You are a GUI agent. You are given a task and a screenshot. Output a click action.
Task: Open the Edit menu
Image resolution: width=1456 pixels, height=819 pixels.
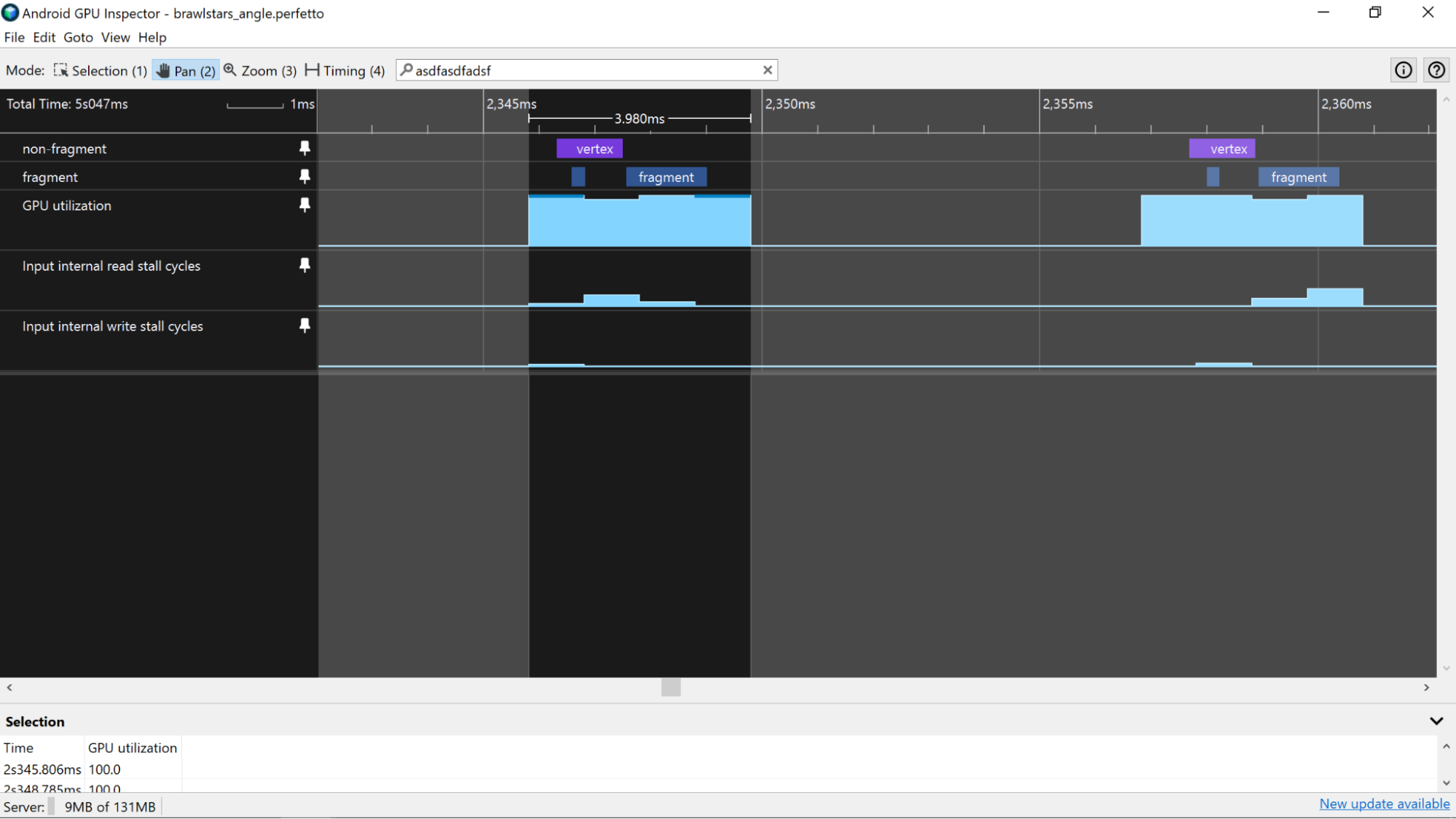coord(44,37)
